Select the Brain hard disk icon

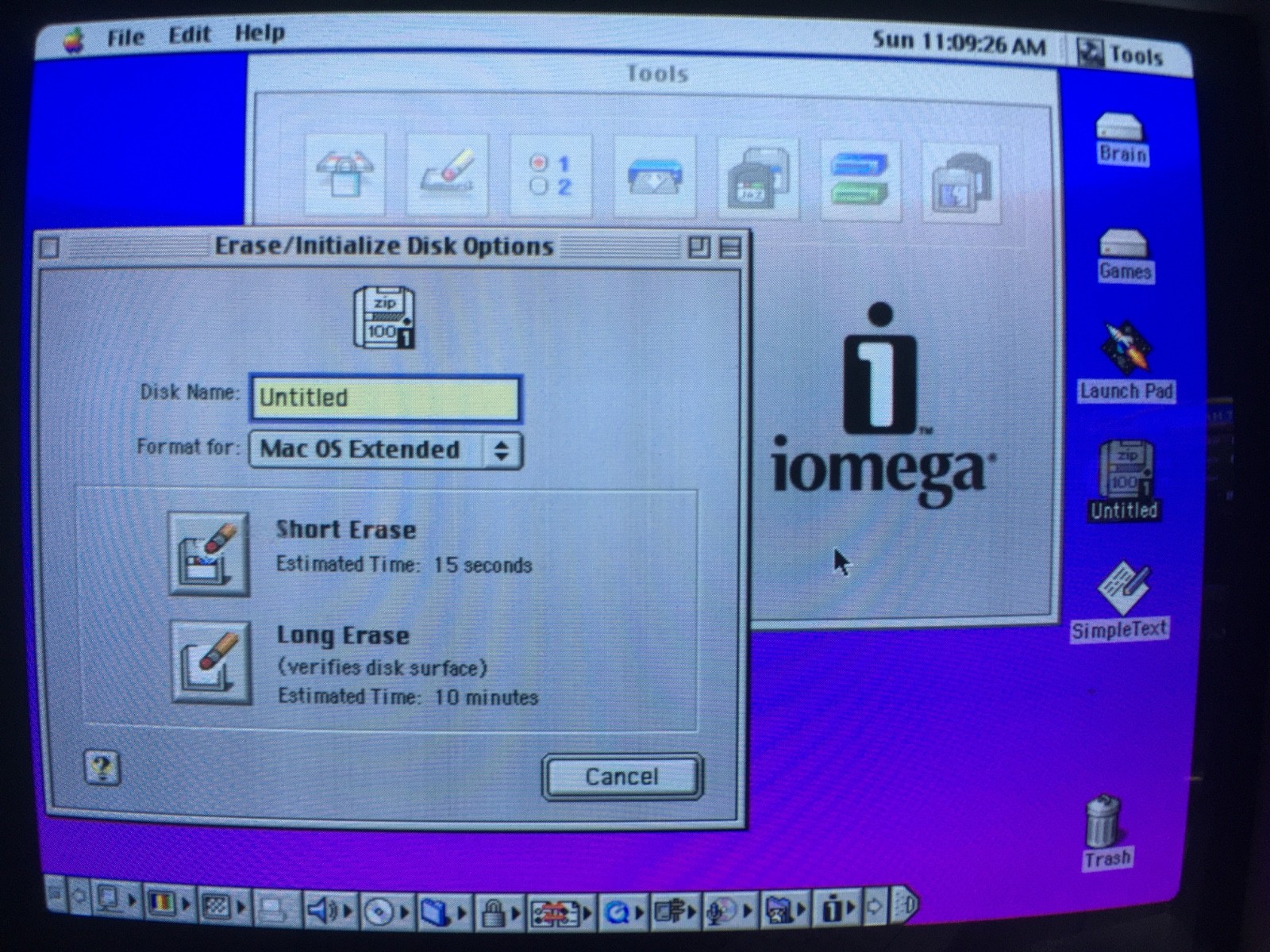click(x=1121, y=140)
